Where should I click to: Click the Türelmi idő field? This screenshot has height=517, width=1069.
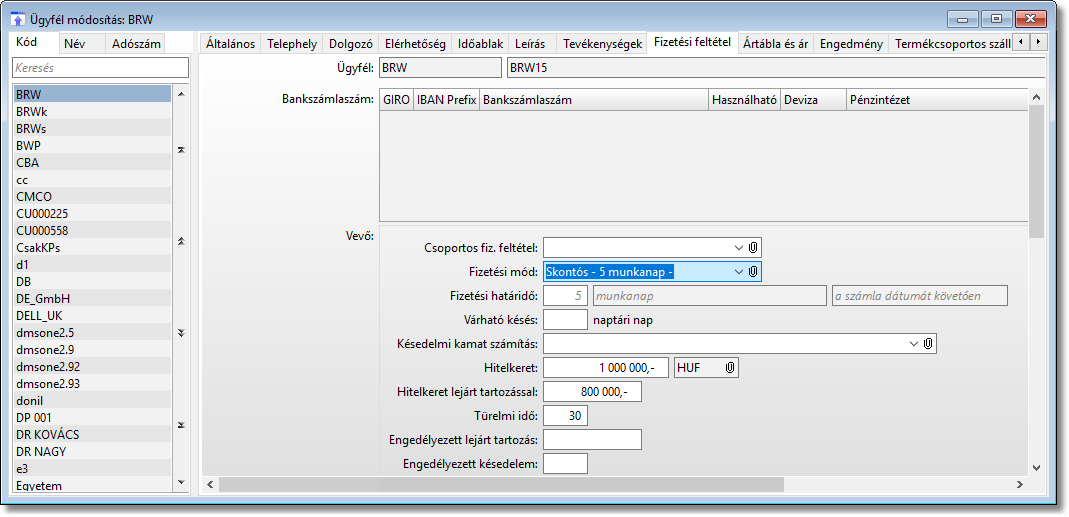click(565, 415)
